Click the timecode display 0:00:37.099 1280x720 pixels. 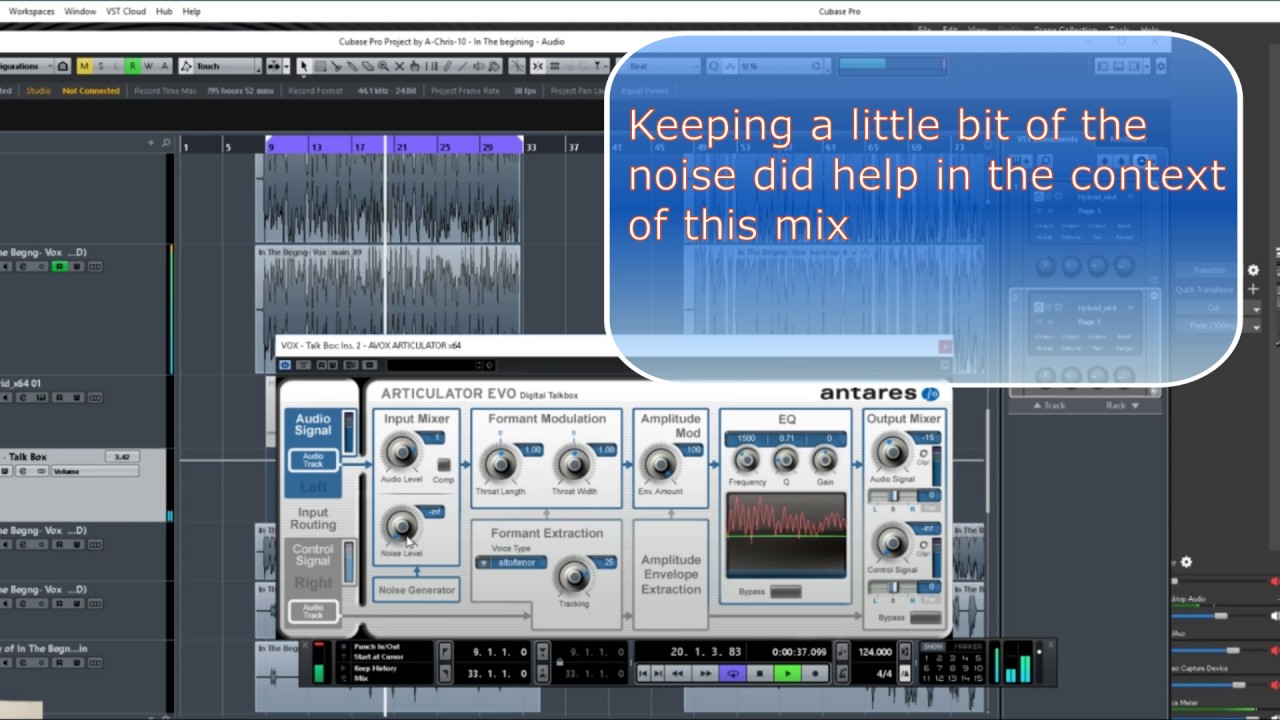point(800,652)
